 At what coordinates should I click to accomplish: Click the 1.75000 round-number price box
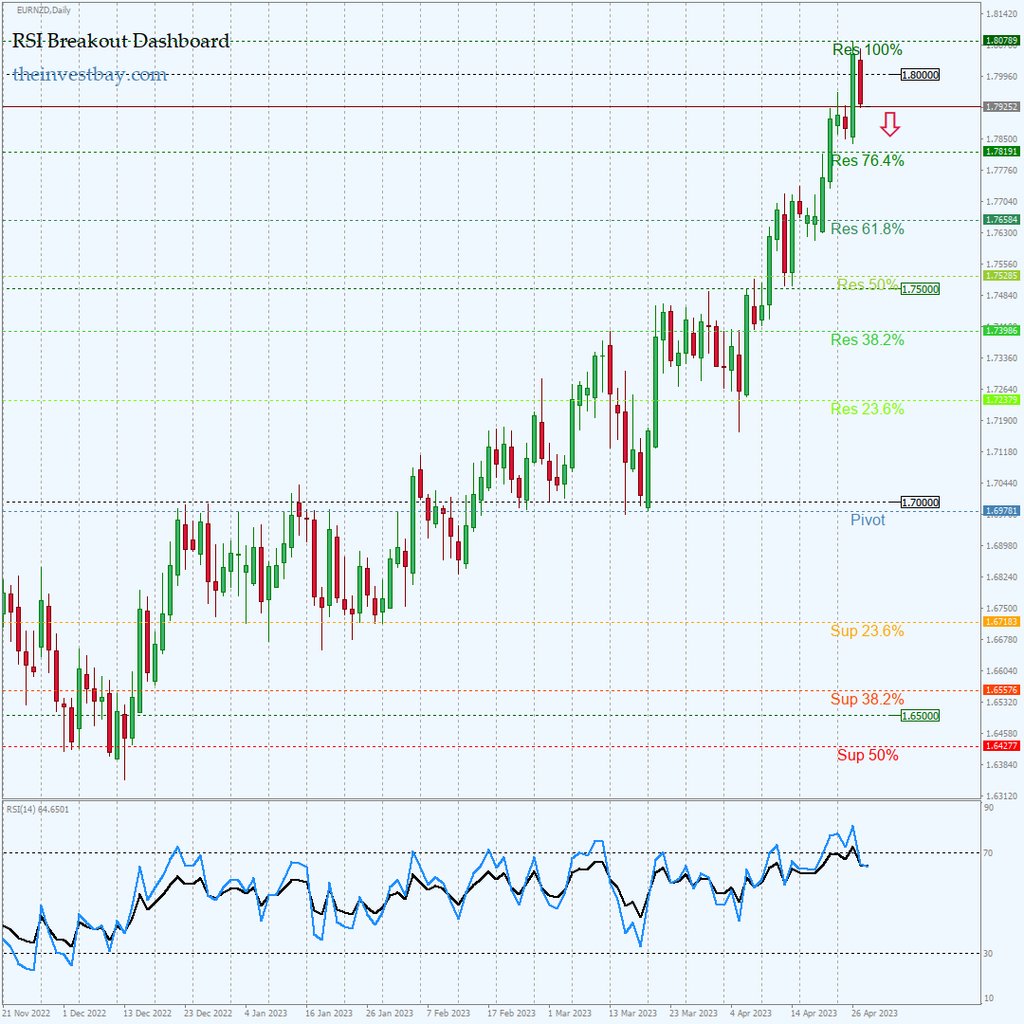pos(920,289)
